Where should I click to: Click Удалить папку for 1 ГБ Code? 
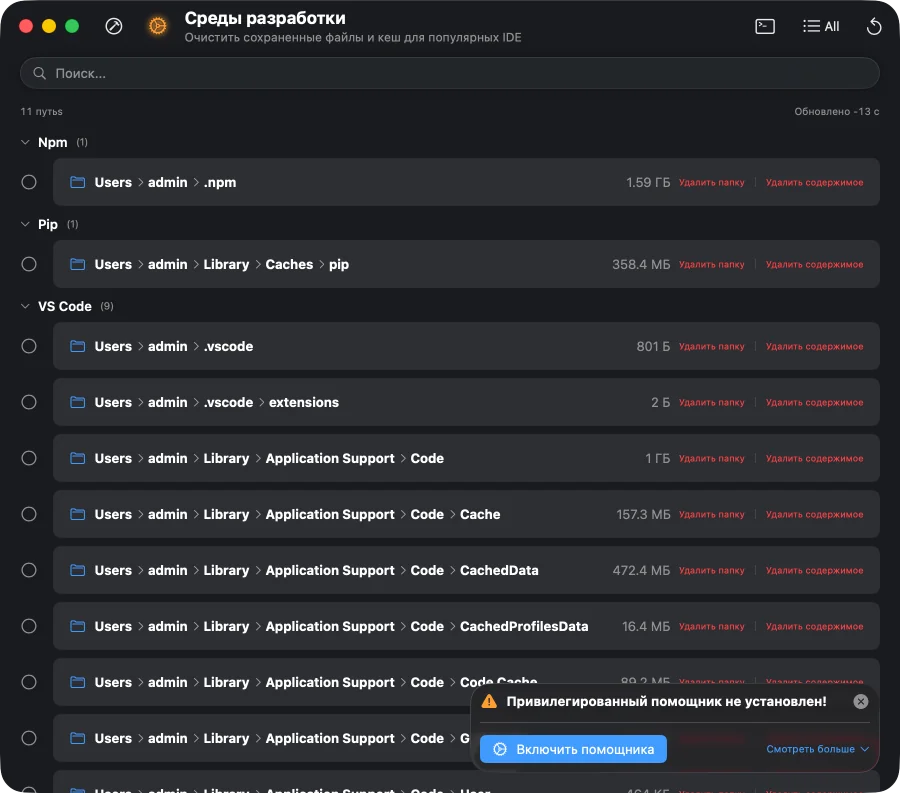[712, 458]
